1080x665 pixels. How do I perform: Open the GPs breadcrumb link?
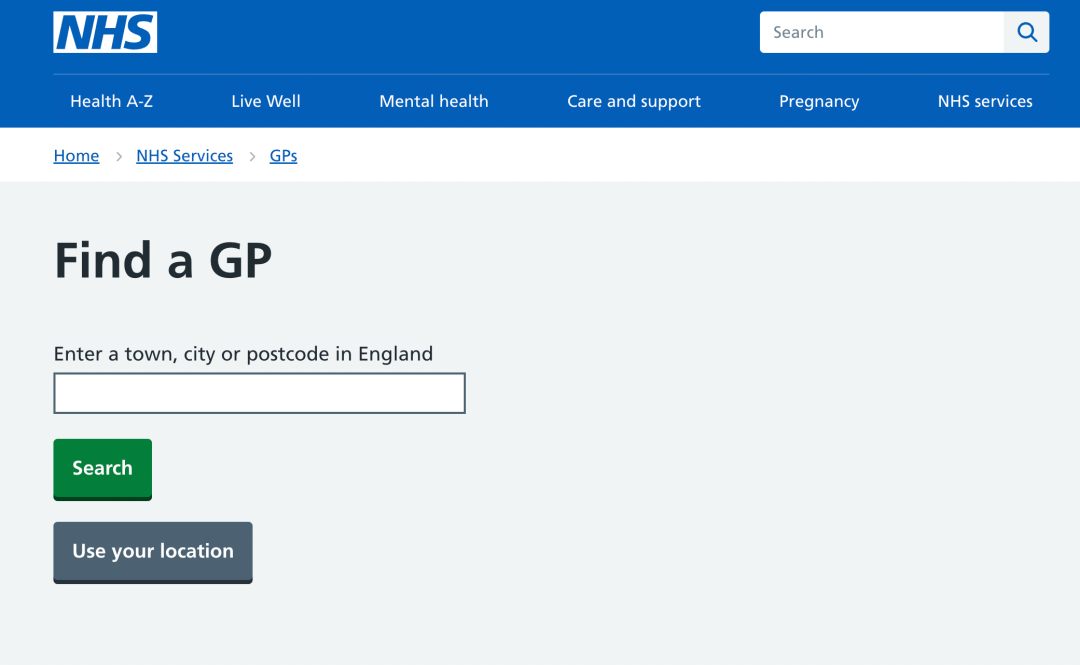click(x=283, y=156)
